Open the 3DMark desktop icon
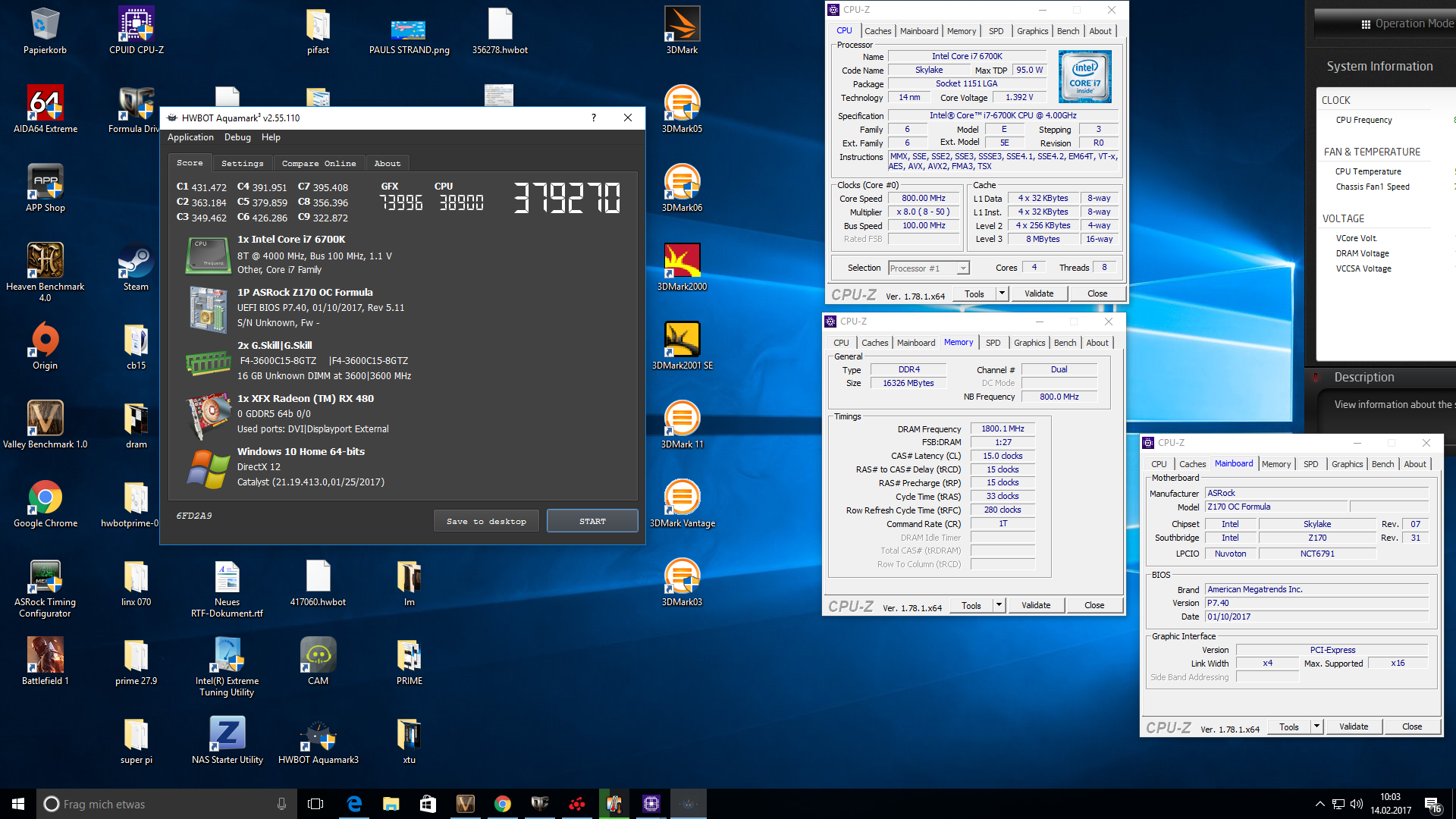The width and height of the screenshot is (1456, 819). (682, 31)
